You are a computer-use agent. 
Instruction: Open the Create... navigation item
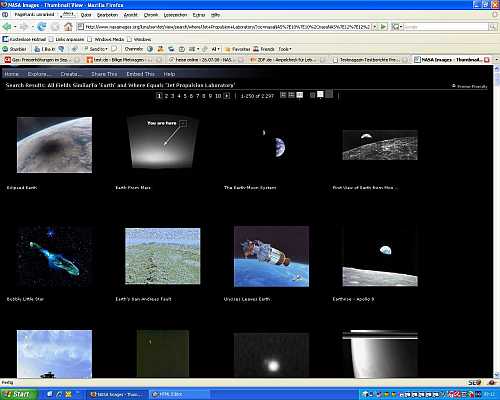tap(70, 74)
